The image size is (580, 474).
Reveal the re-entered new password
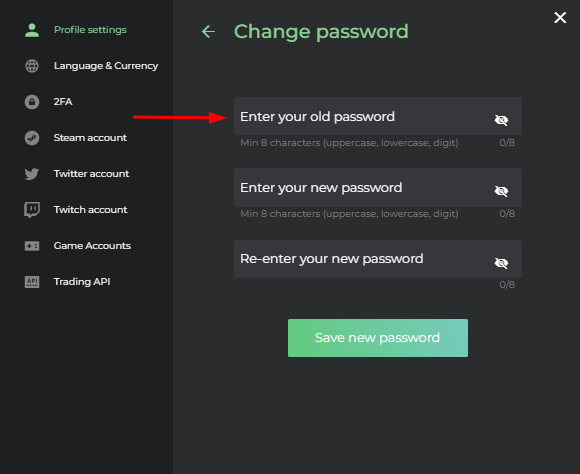tap(501, 263)
